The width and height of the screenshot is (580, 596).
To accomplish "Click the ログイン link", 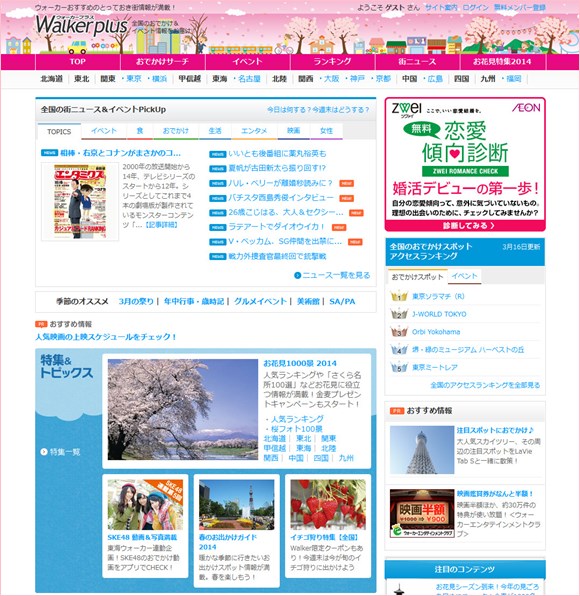I will tap(475, 8).
